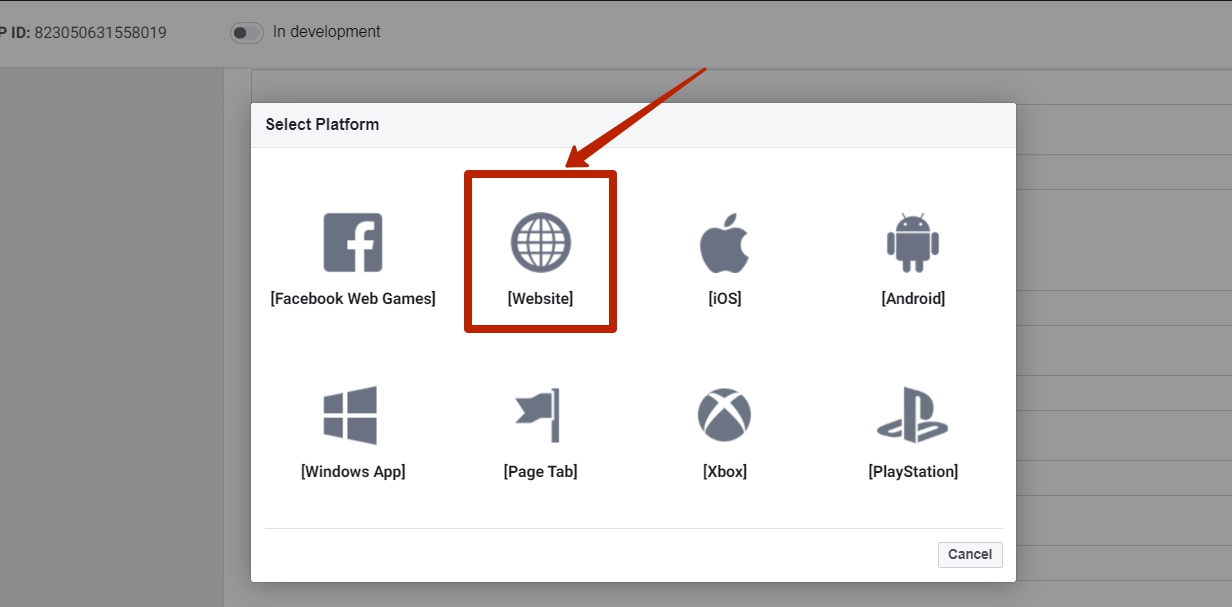Screen dimensions: 1232x607
Task: Click the Cancel button
Action: tap(969, 554)
